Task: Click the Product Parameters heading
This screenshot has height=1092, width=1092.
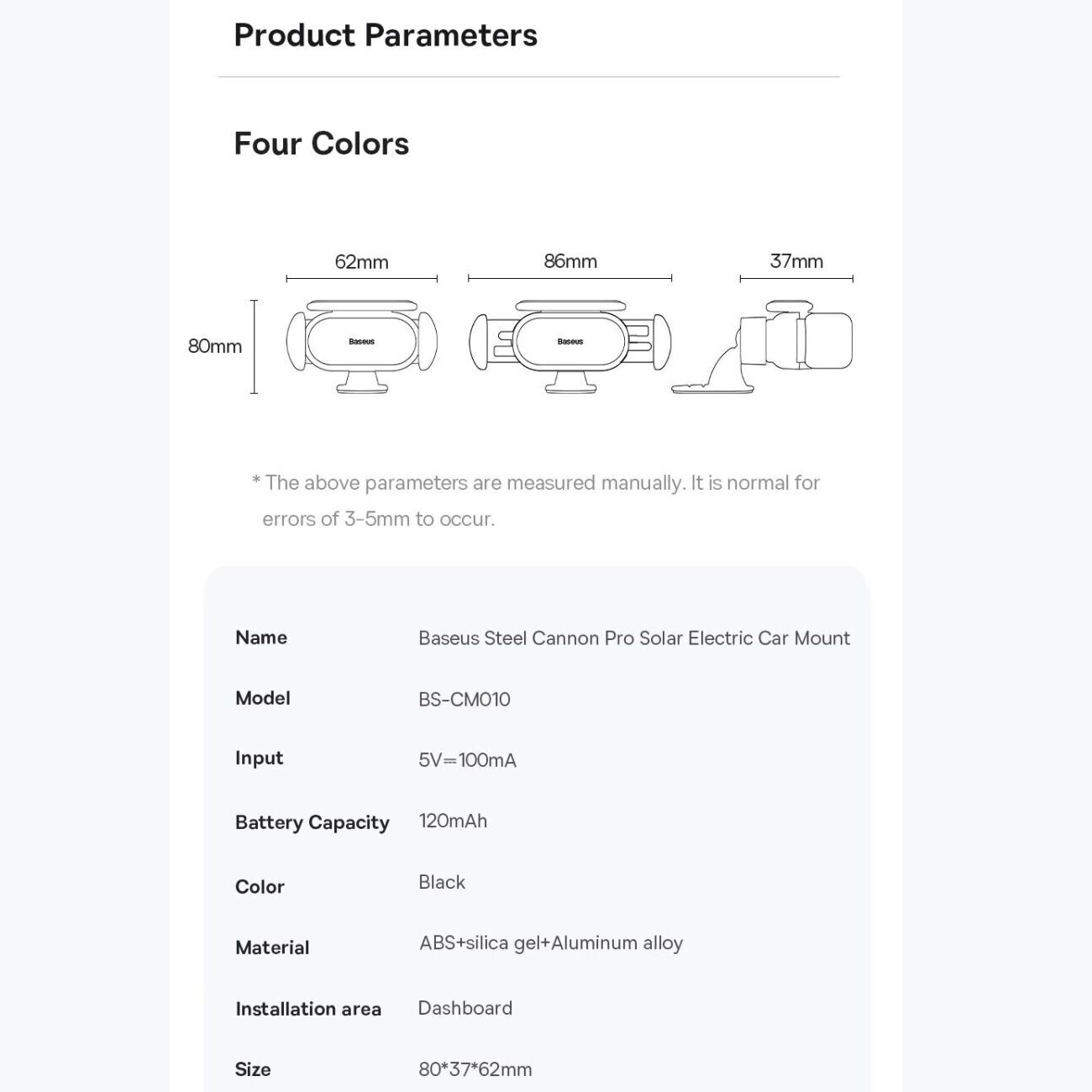Action: pyautogui.click(x=386, y=35)
